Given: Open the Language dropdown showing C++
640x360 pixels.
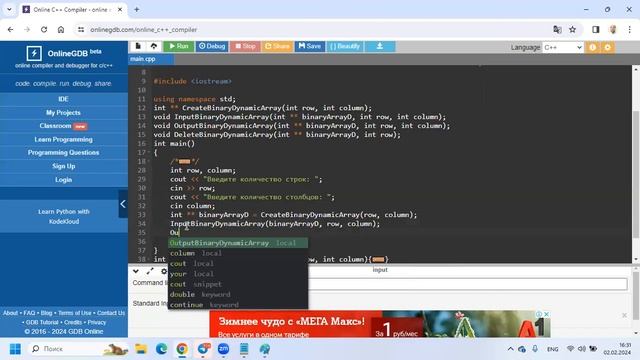Looking at the screenshot, I should coord(562,47).
